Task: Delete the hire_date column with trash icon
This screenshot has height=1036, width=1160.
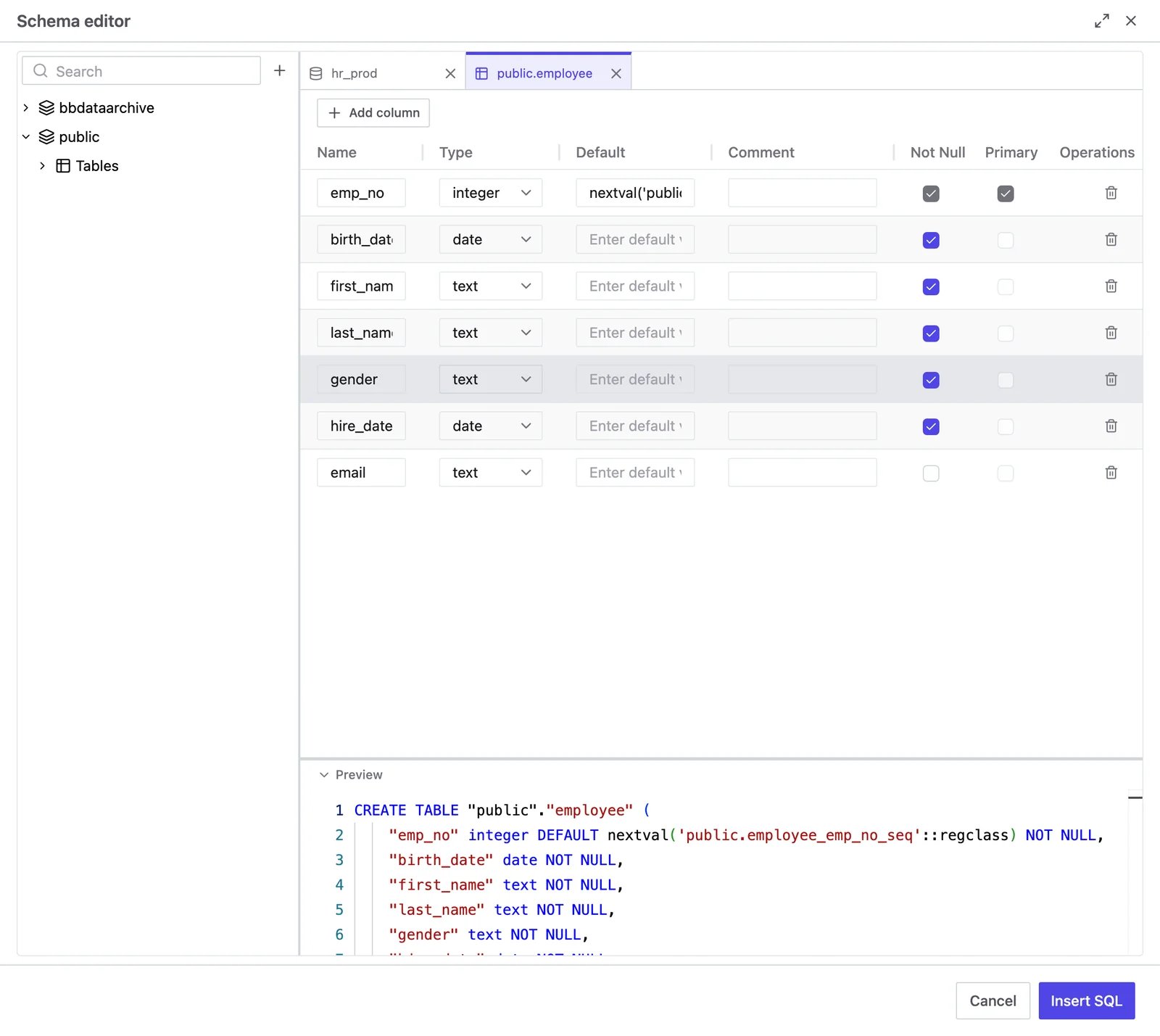Action: pos(1111,426)
